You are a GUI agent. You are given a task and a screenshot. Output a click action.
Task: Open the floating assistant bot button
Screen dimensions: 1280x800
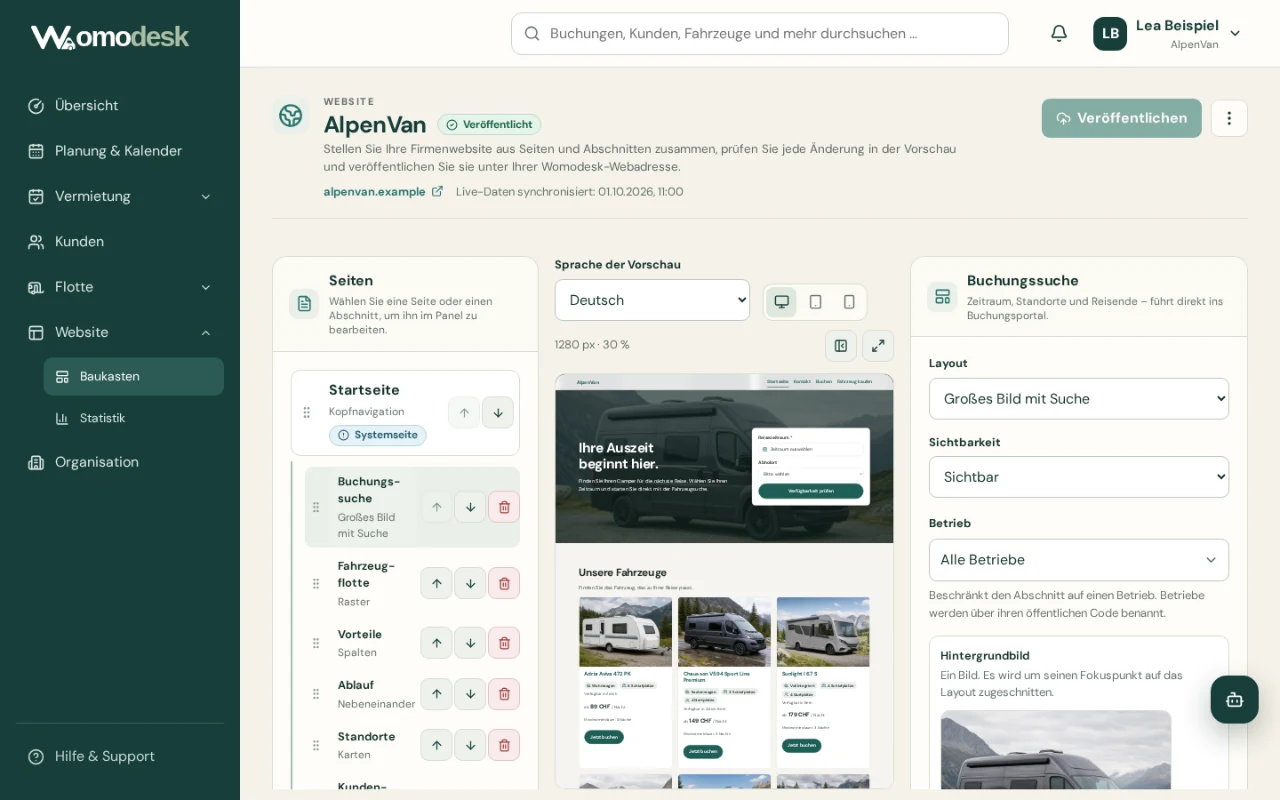tap(1235, 700)
